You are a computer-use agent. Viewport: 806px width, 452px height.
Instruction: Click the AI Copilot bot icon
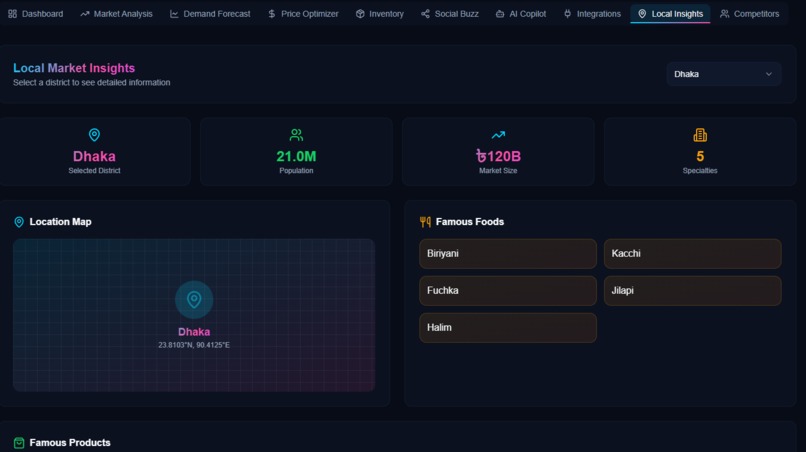(x=500, y=14)
